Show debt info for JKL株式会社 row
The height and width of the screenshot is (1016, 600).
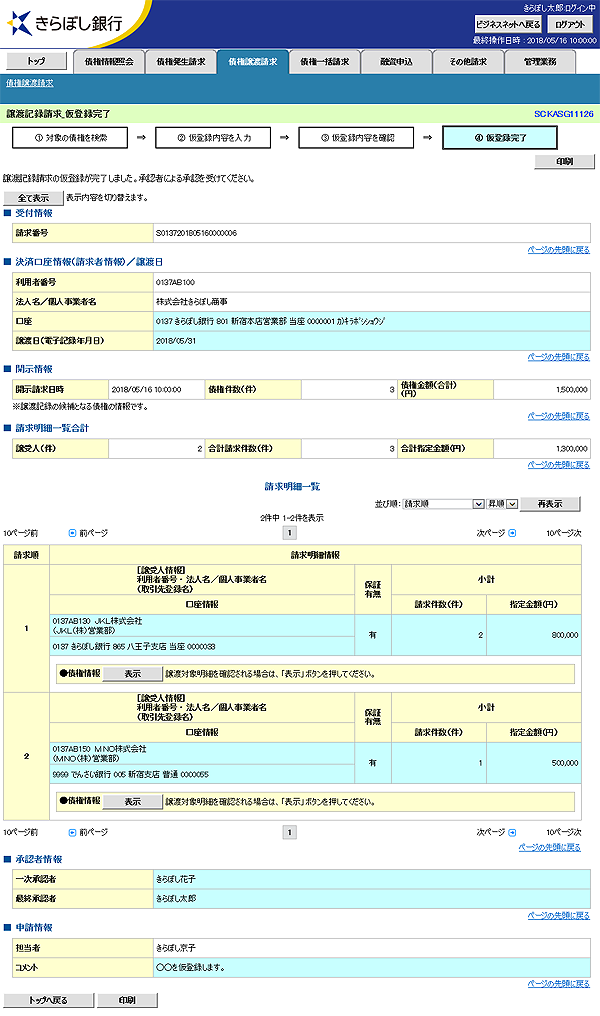pyautogui.click(x=133, y=674)
